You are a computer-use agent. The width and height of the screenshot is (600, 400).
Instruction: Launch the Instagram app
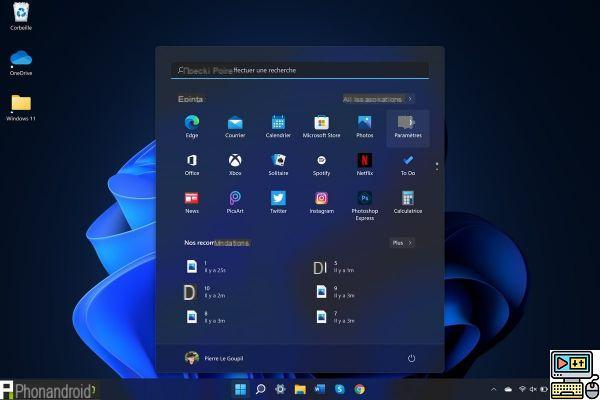321,202
